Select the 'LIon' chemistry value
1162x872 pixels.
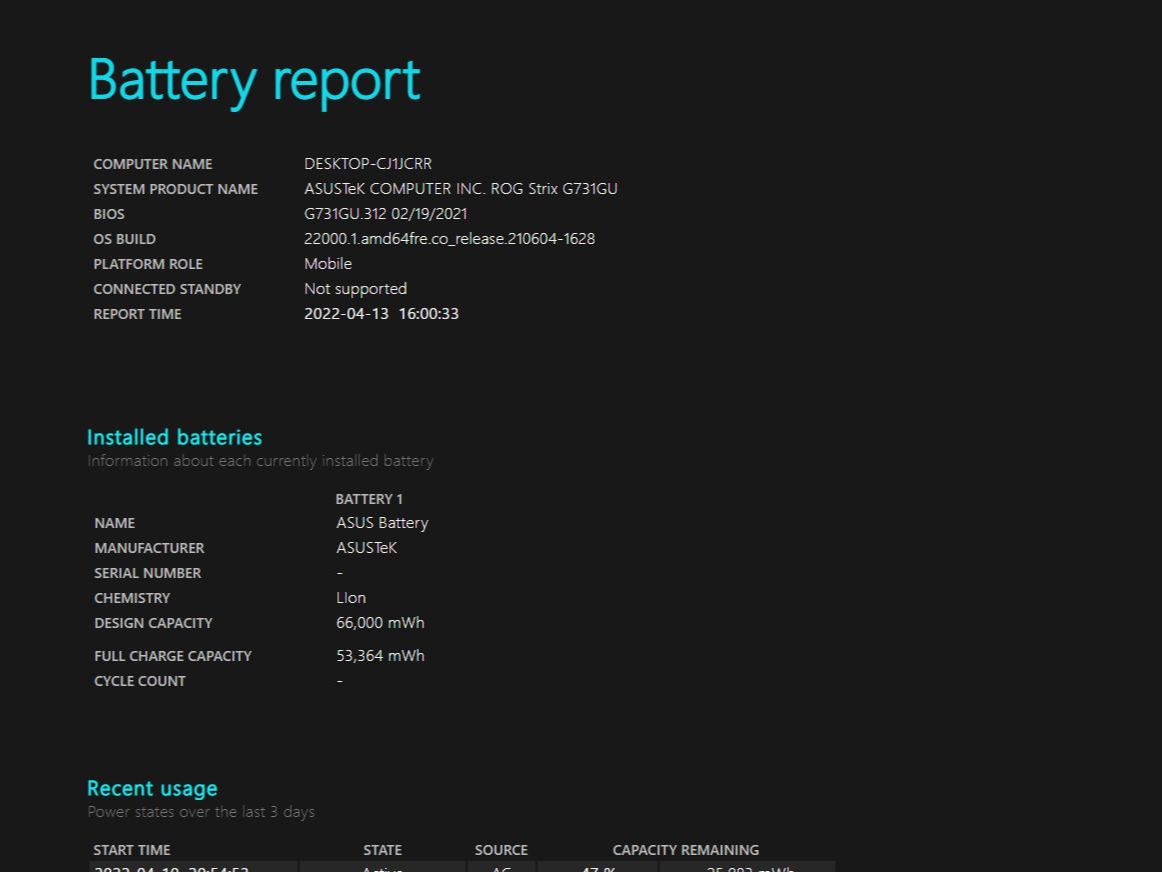[x=351, y=598]
